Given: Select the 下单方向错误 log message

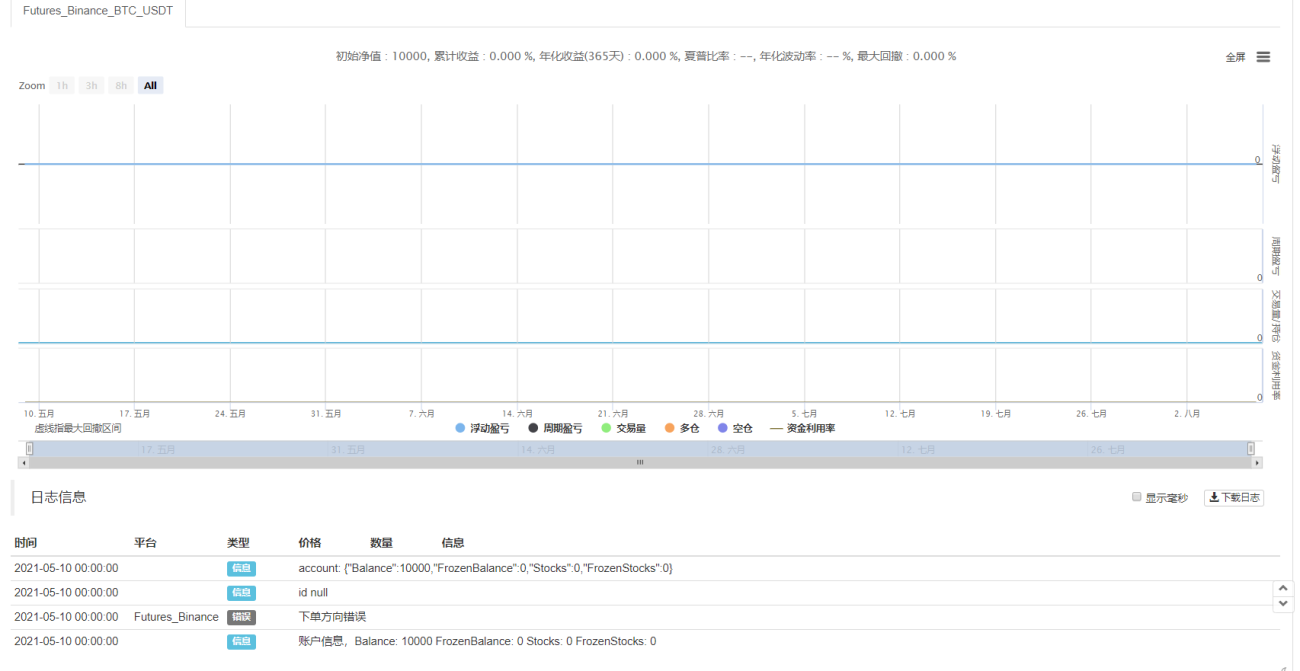Looking at the screenshot, I should tap(332, 617).
